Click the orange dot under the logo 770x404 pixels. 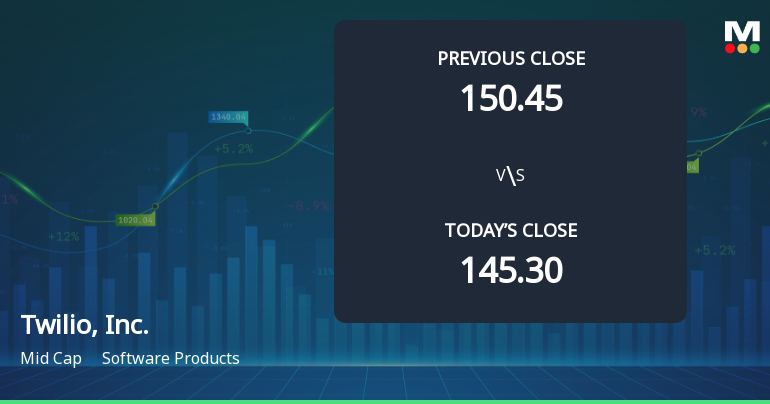pyautogui.click(x=741, y=47)
